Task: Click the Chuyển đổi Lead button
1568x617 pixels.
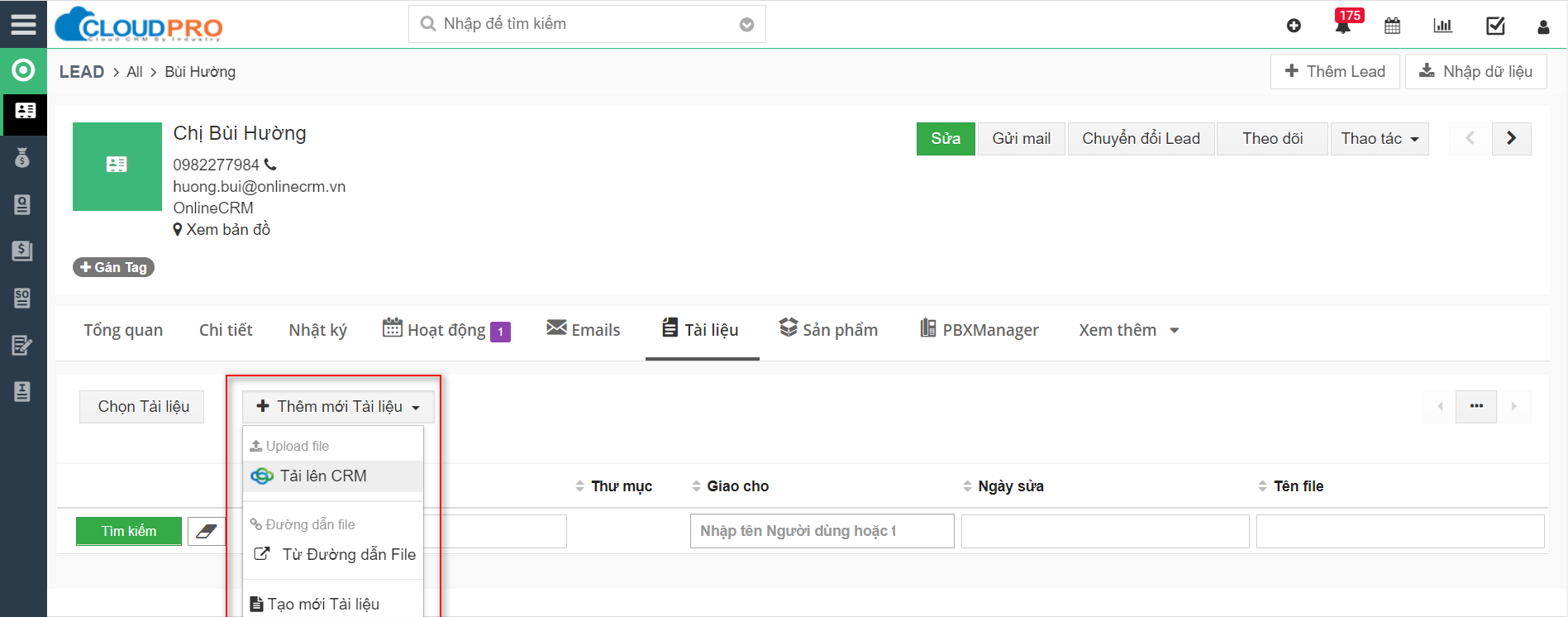Action: 1140,139
